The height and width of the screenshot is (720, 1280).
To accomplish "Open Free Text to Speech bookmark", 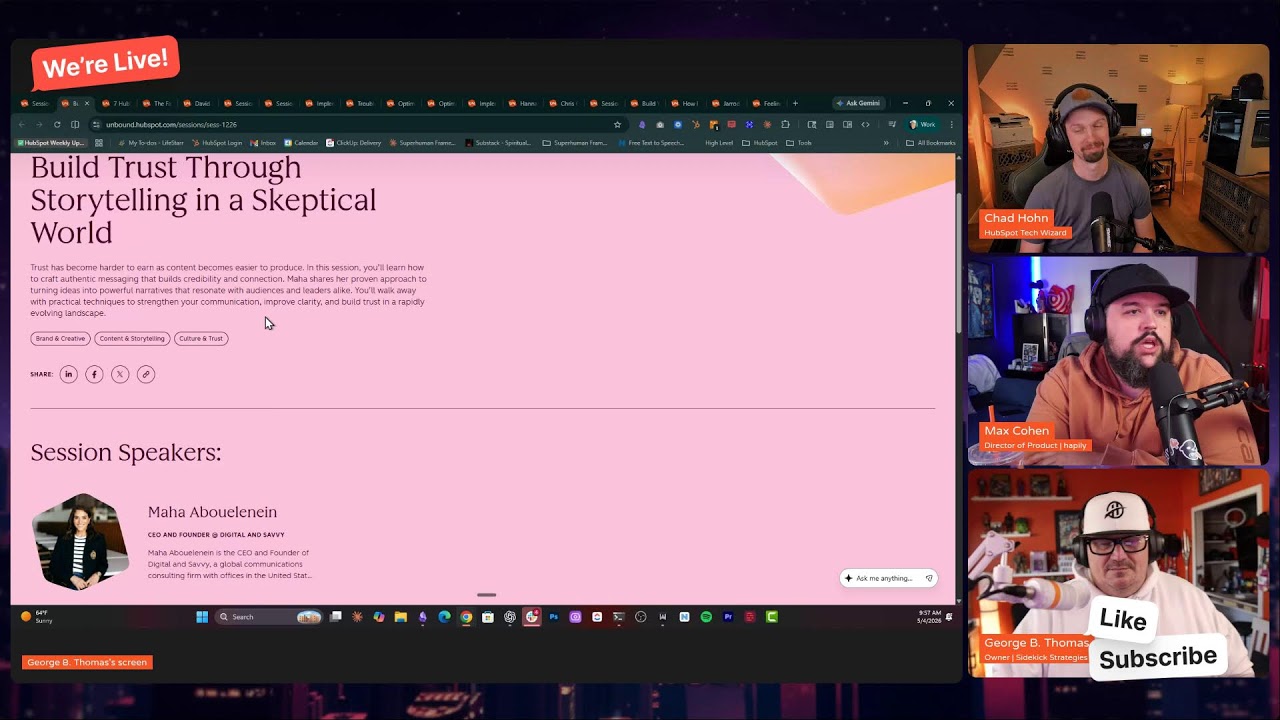I will click(x=651, y=143).
